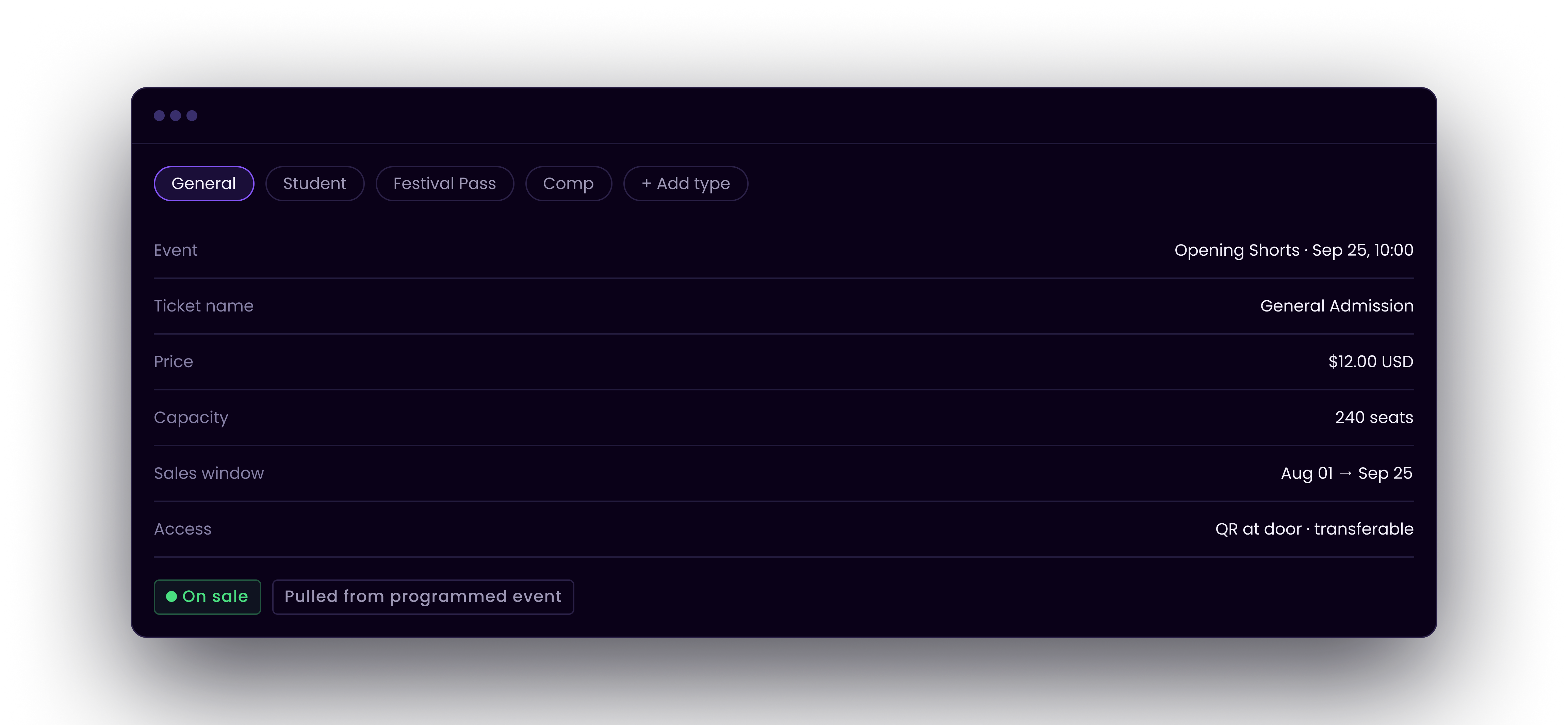Select the General Admission ticket name value
The width and height of the screenshot is (1568, 725).
click(1337, 306)
